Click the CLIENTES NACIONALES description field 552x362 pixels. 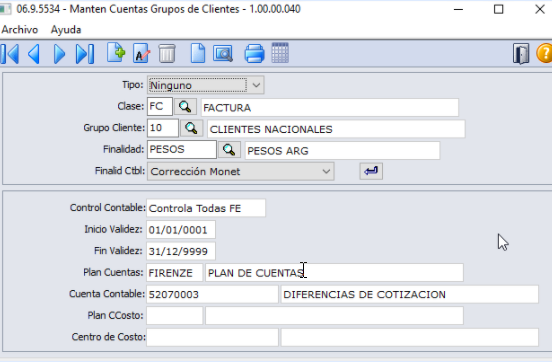pos(336,129)
